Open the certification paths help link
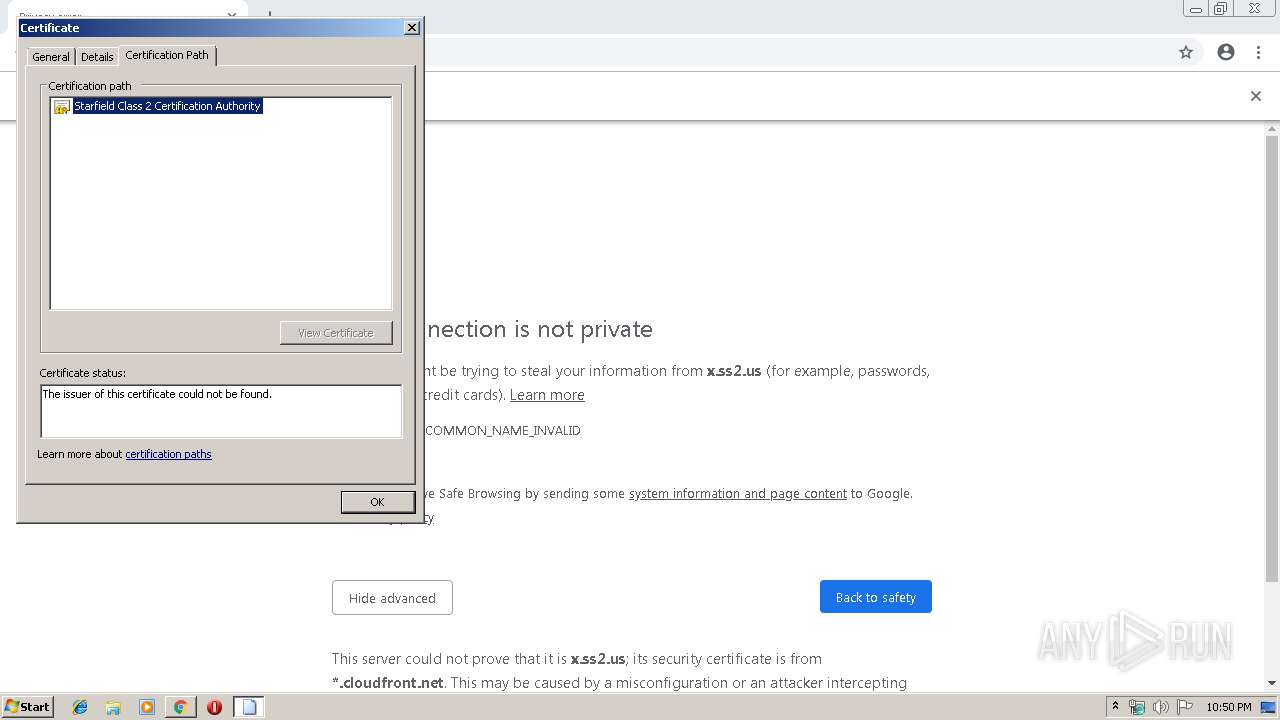This screenshot has height=720, width=1280. tap(168, 454)
